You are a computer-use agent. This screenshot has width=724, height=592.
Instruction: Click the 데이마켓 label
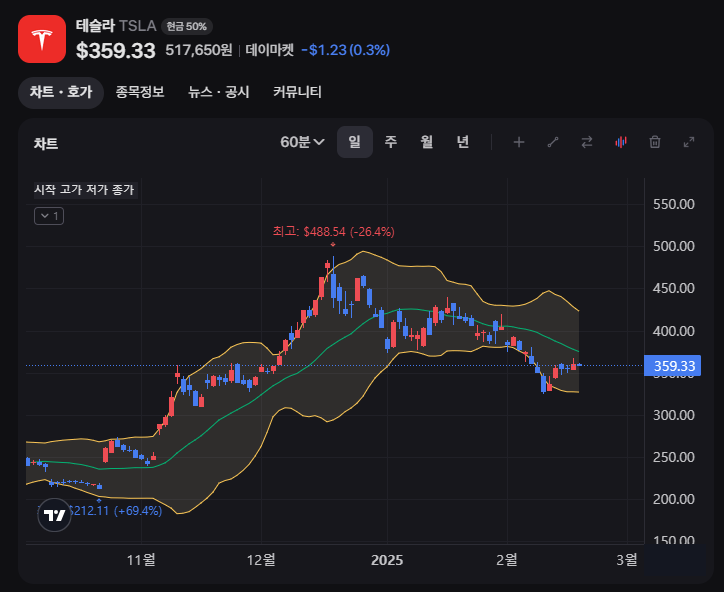pyautogui.click(x=270, y=50)
